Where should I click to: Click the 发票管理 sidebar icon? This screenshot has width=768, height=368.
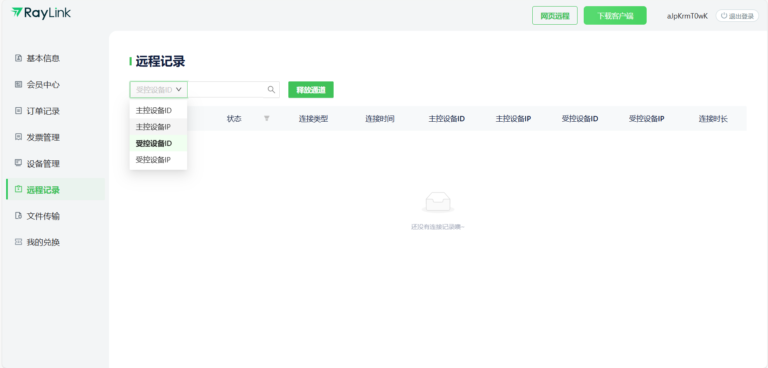[x=19, y=137]
